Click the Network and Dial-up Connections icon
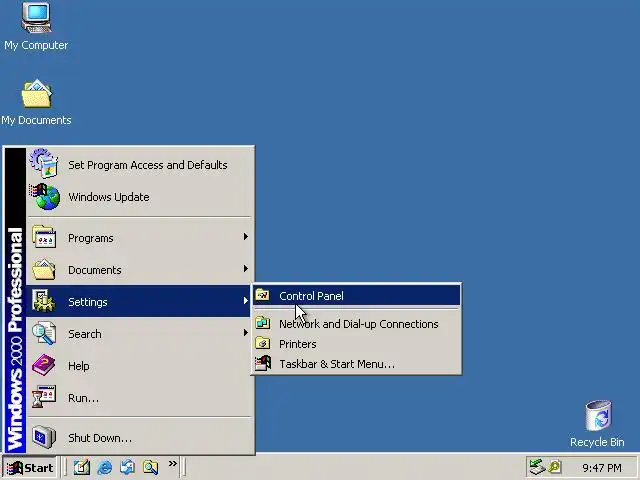Viewport: 640px width, 480px height. (262, 323)
